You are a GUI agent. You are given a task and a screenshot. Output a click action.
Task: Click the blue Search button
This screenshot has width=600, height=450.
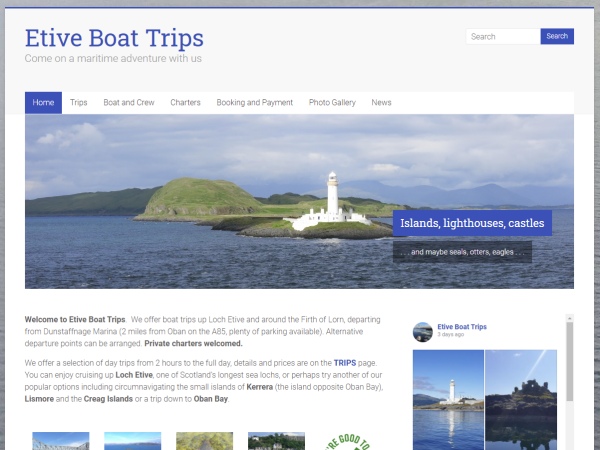point(557,36)
